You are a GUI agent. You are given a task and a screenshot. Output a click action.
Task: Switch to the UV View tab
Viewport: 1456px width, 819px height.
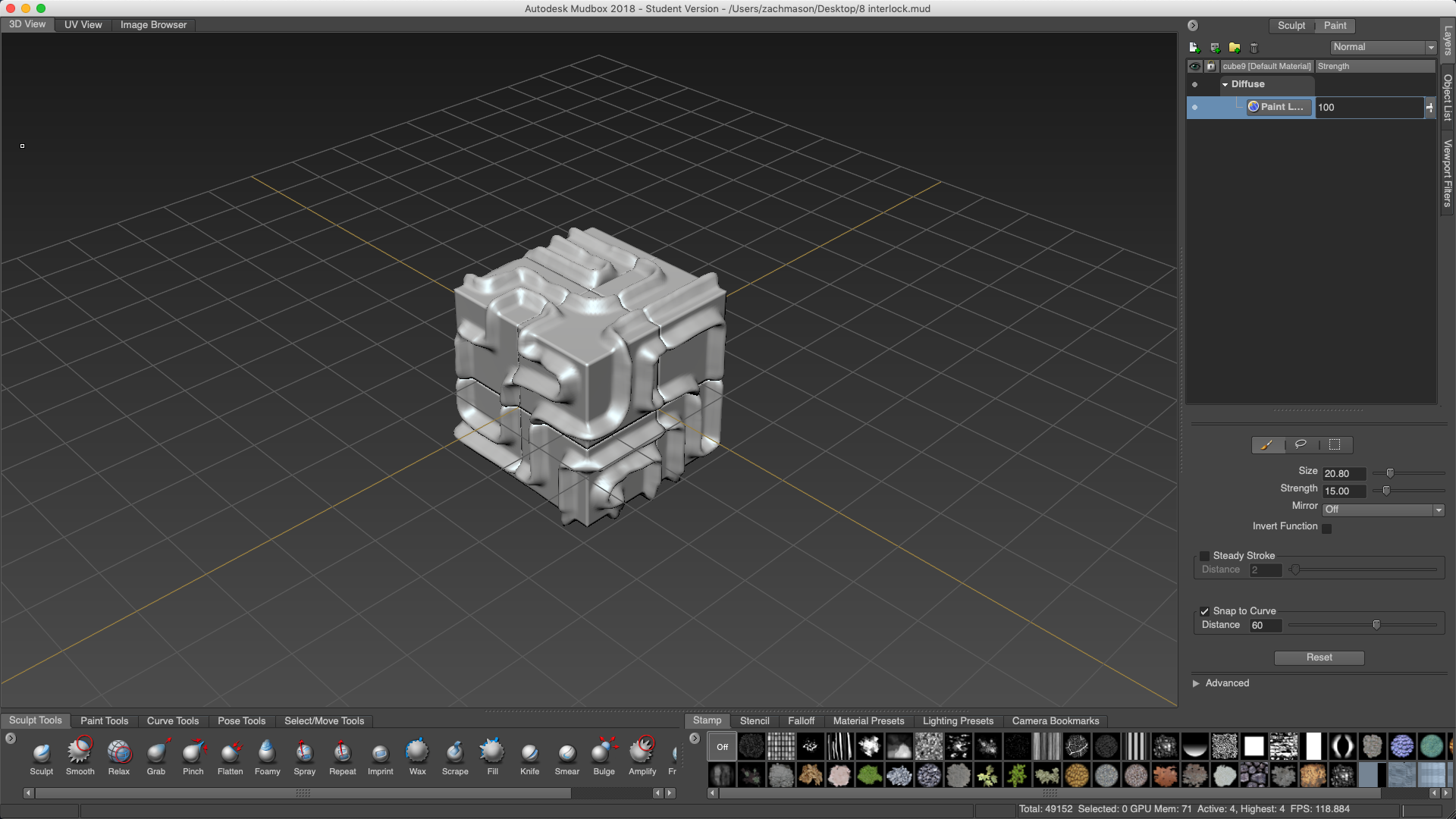tap(83, 24)
